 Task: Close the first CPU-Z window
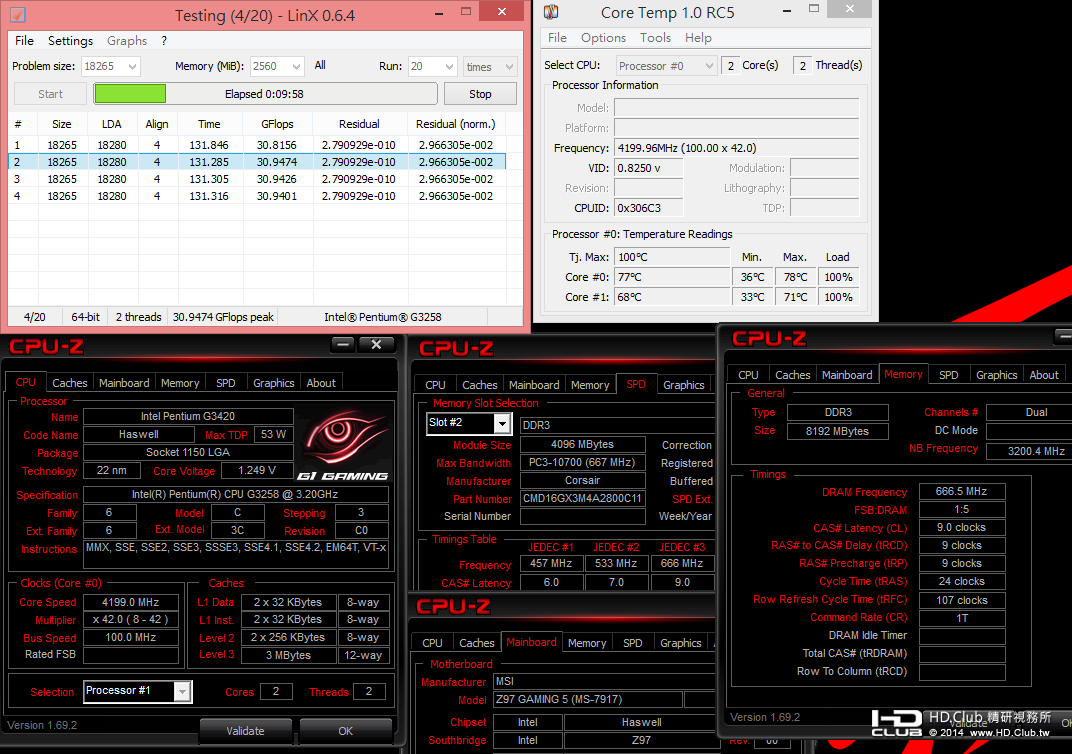[376, 345]
